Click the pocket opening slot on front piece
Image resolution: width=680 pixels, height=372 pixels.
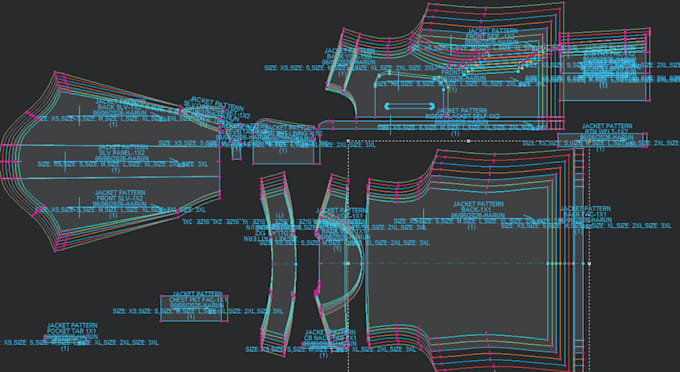coord(409,106)
